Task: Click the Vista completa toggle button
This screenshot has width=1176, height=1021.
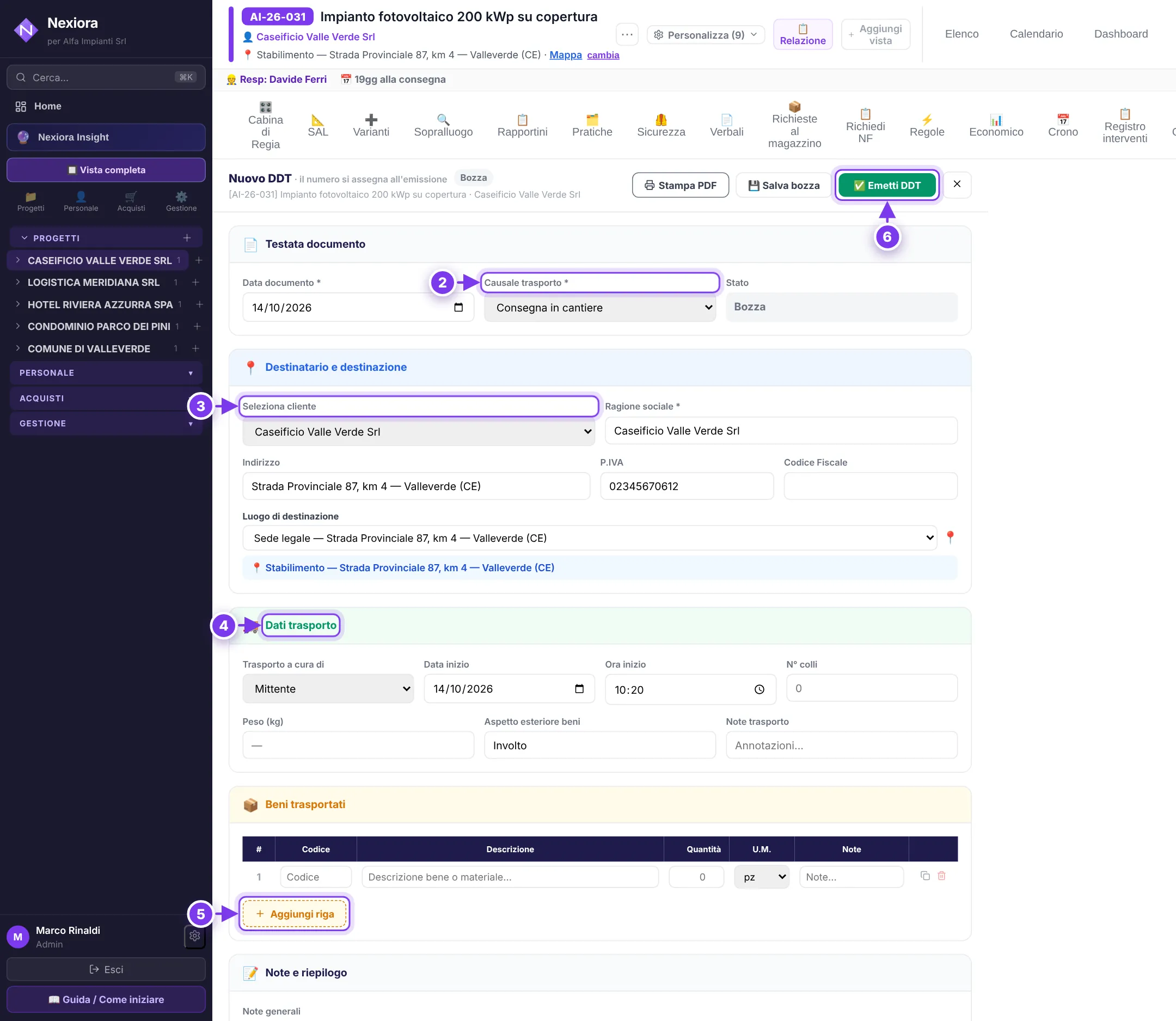Action: 106,170
